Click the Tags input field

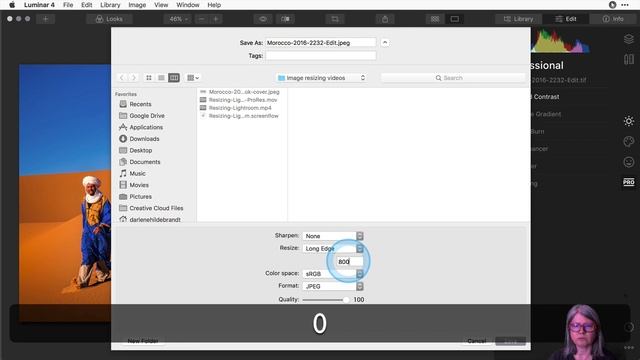[321, 56]
